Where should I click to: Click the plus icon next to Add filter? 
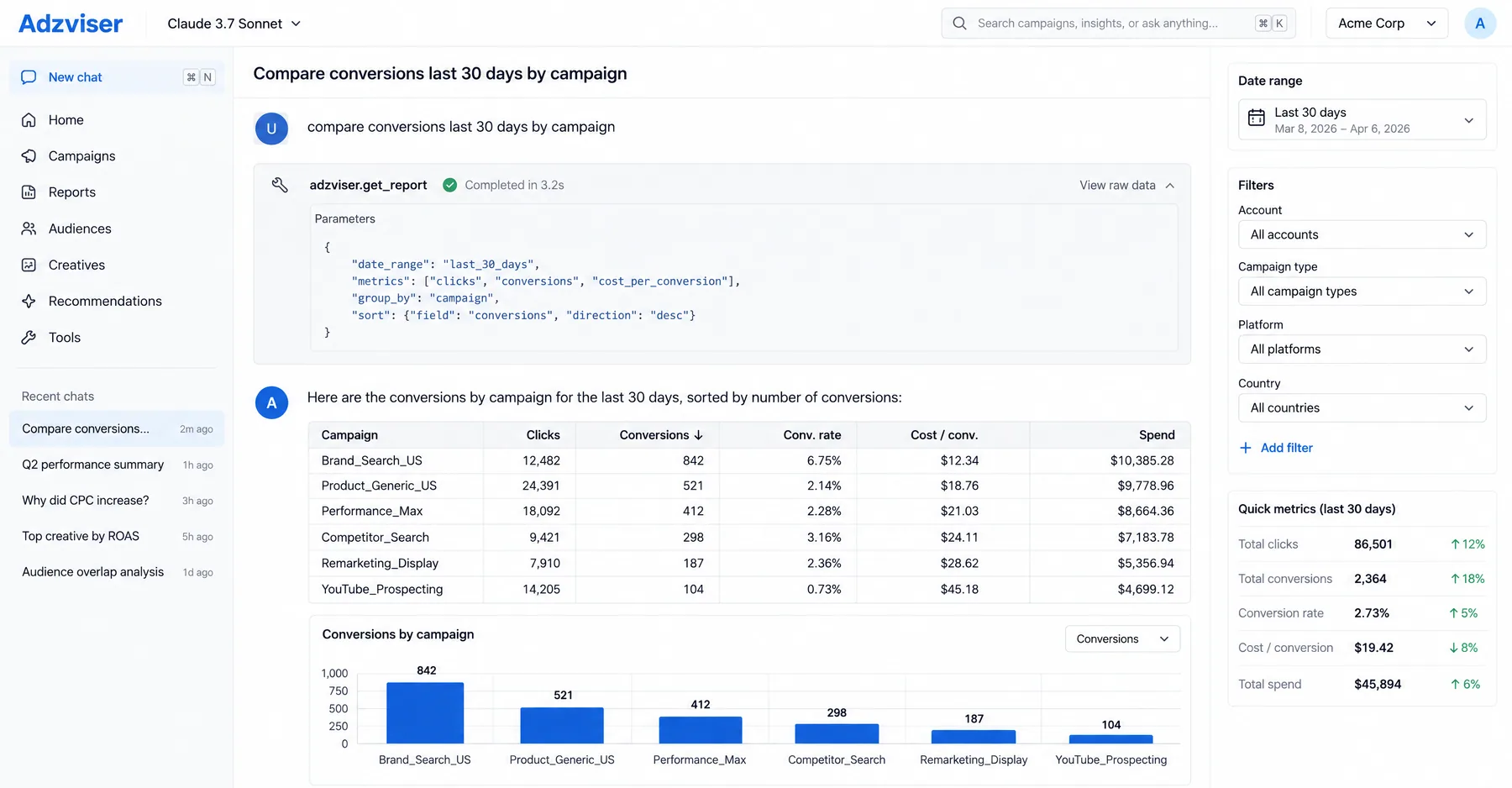pyautogui.click(x=1246, y=448)
